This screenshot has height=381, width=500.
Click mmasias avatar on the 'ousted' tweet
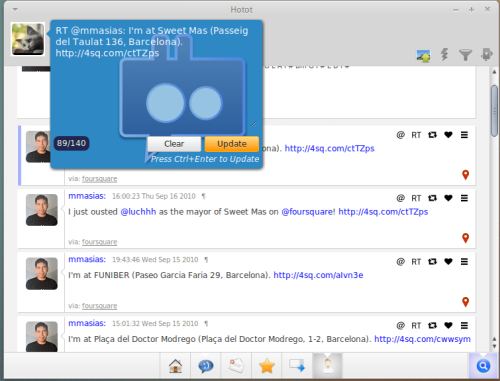[x=42, y=210]
